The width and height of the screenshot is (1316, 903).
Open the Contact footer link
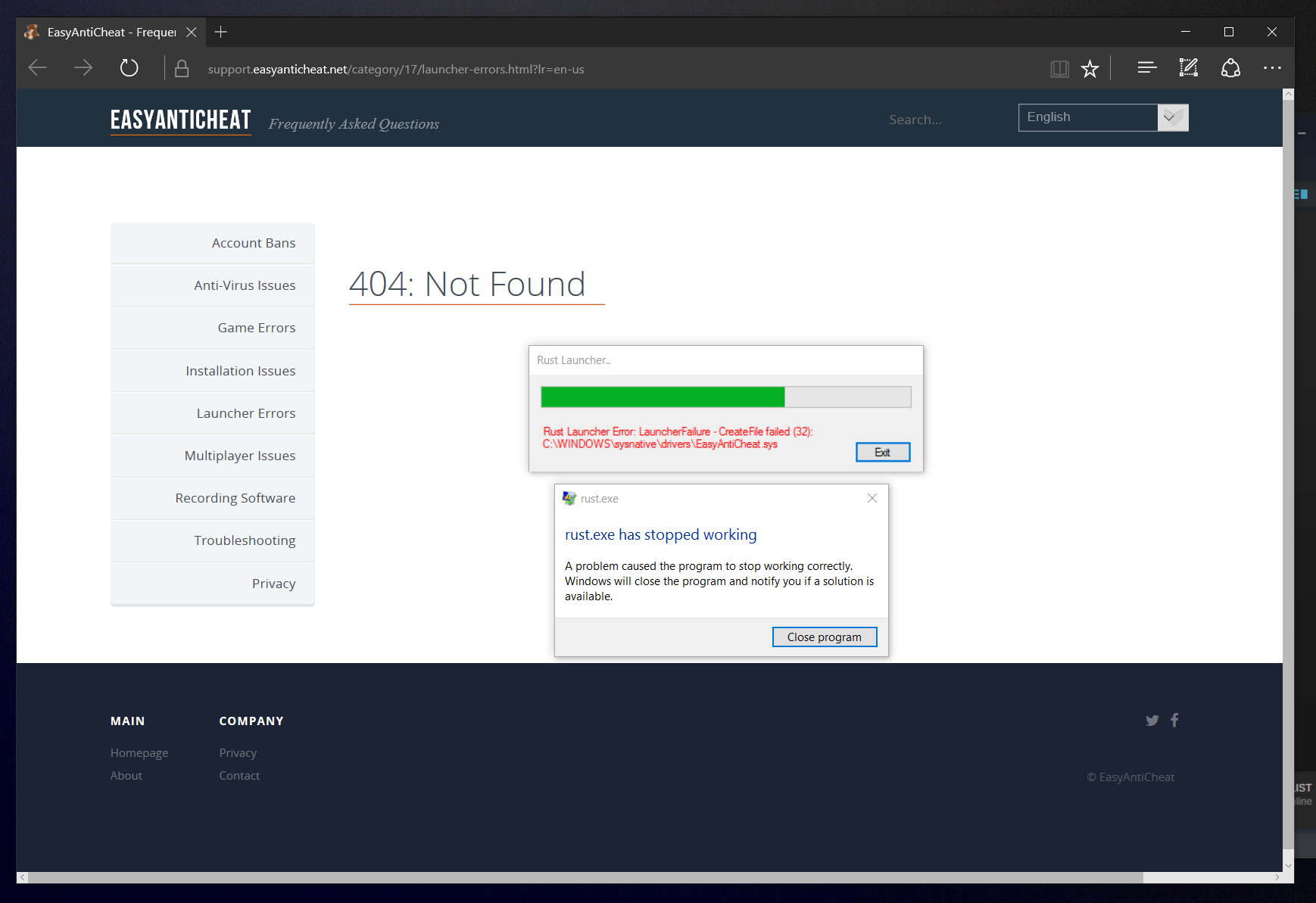(x=239, y=776)
